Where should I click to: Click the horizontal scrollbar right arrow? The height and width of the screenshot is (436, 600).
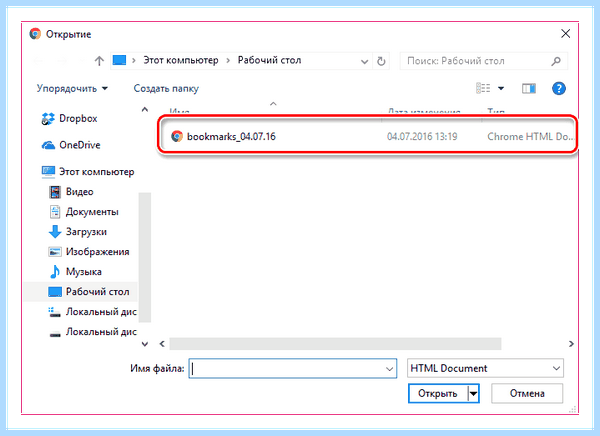571,344
